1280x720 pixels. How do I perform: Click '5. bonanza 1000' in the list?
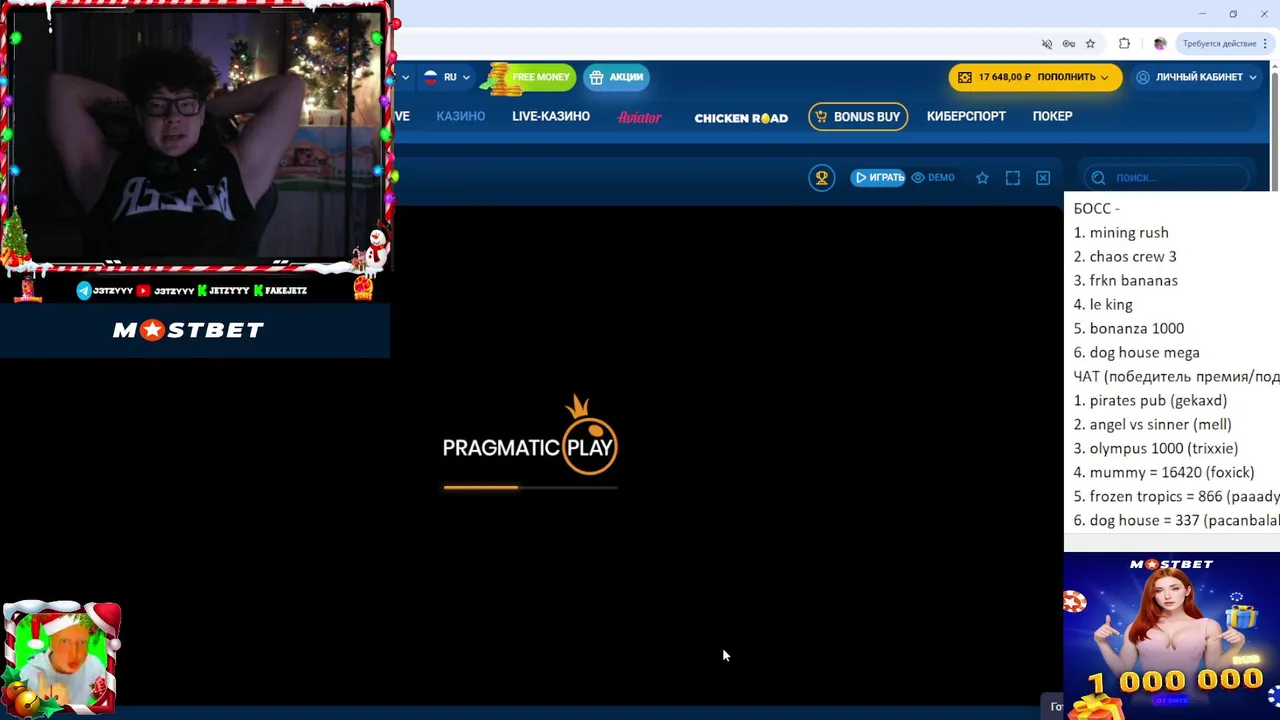(x=1129, y=328)
